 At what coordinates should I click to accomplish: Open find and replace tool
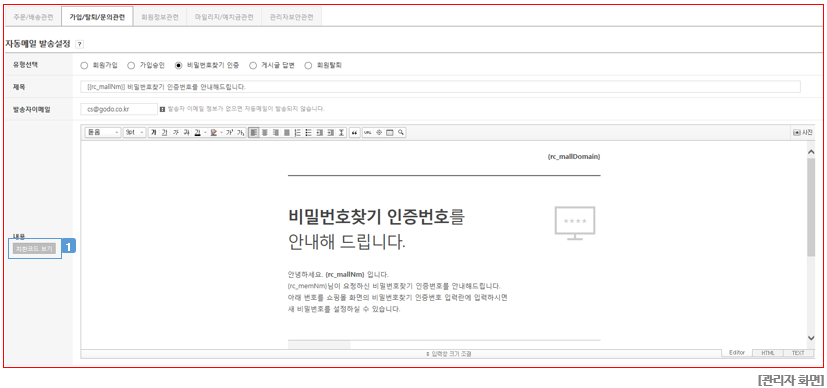pos(401,133)
